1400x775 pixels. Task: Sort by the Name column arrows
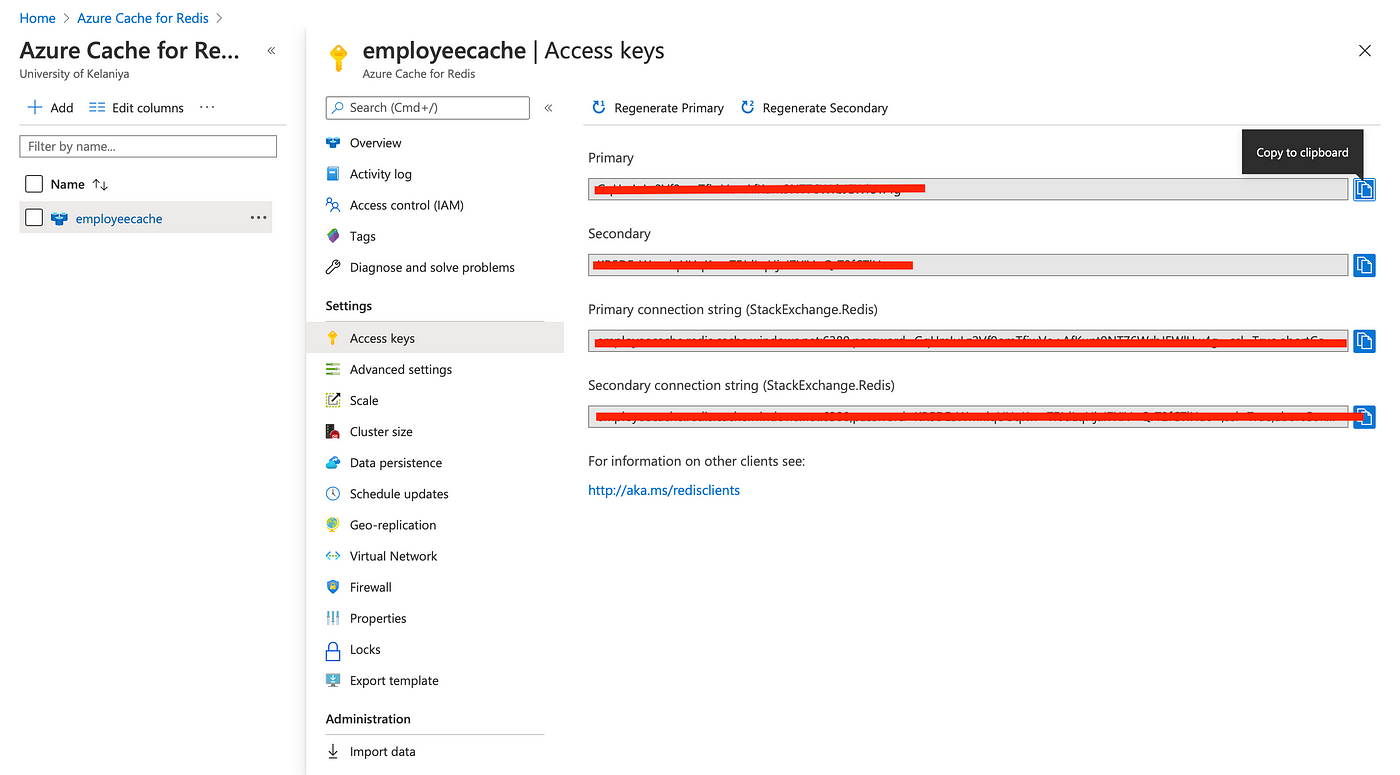100,184
